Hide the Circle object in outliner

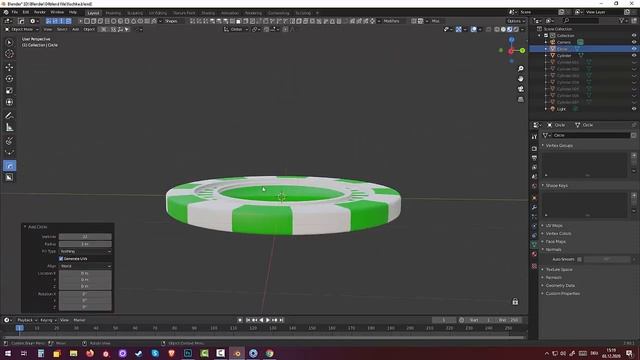tap(634, 49)
